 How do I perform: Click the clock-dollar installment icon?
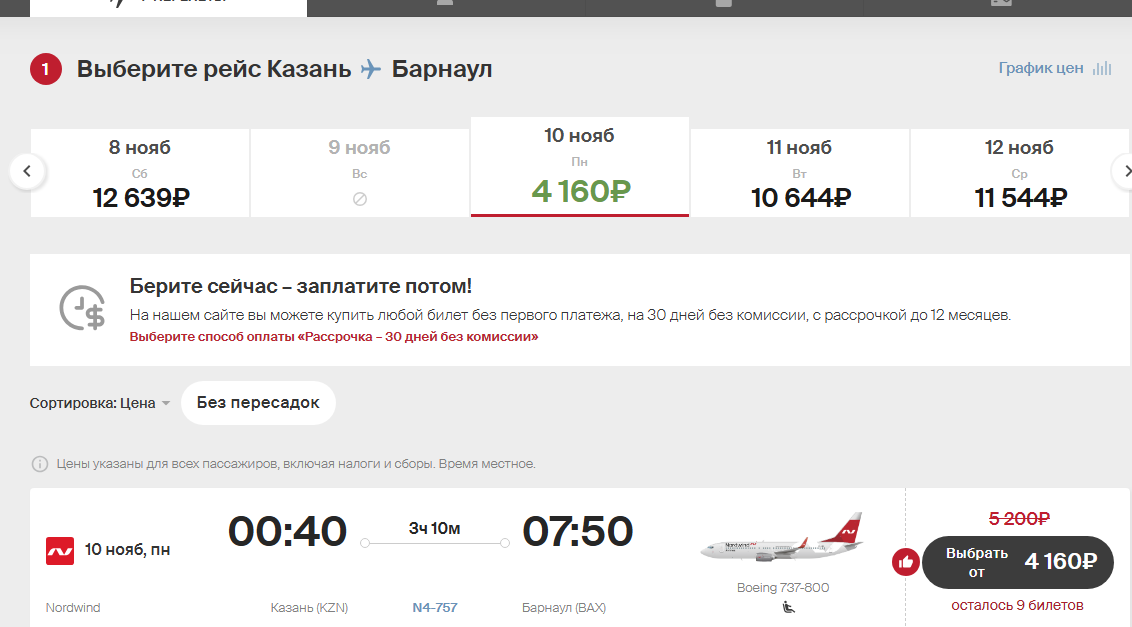(x=82, y=308)
